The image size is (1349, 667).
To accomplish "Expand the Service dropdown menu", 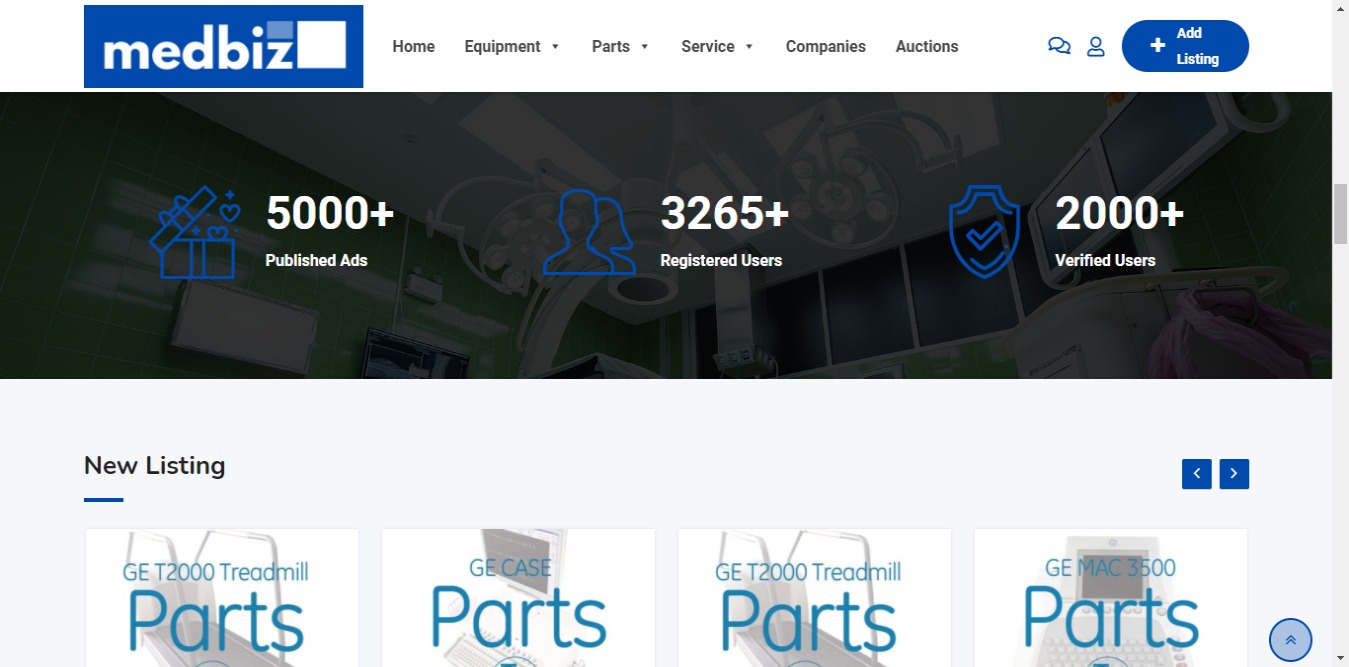I will click(717, 46).
